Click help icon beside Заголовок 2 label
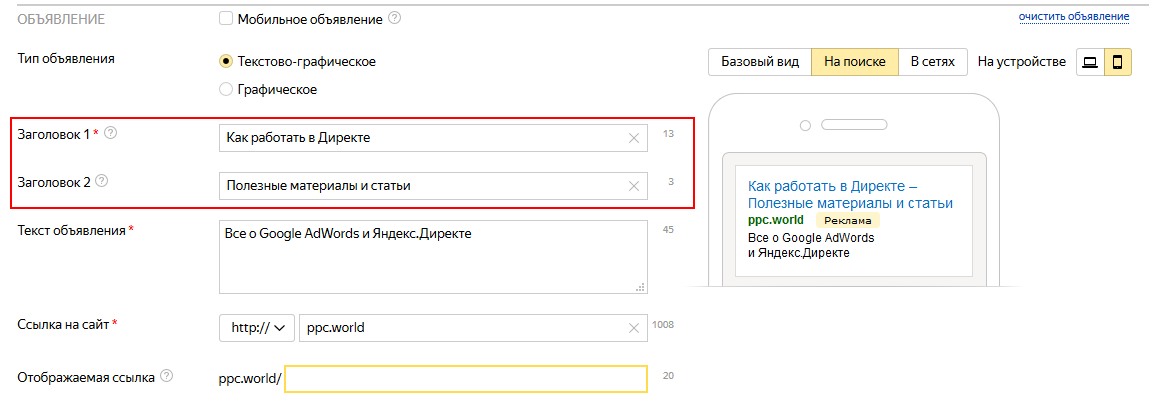 102,182
